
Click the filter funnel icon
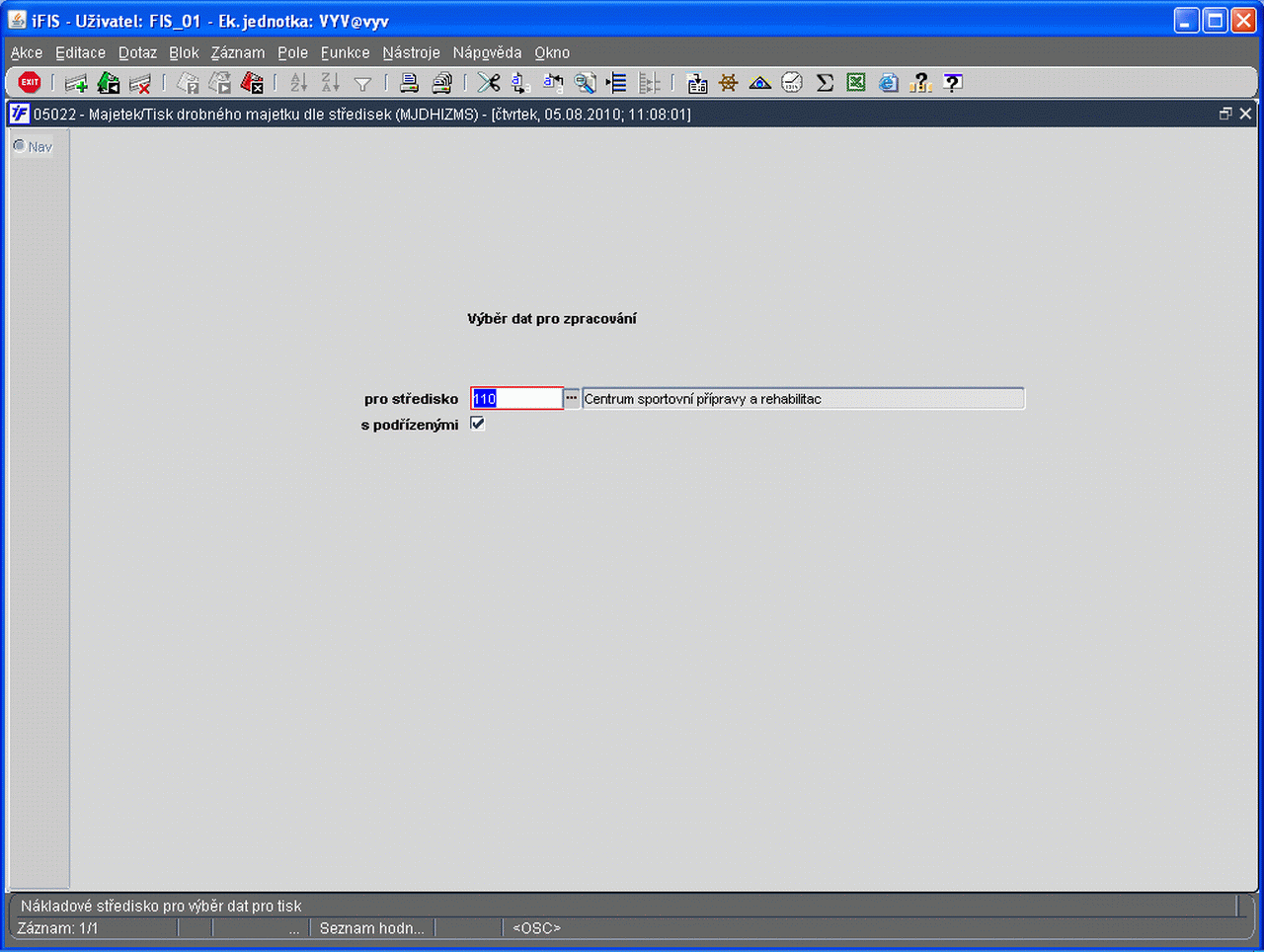(362, 85)
